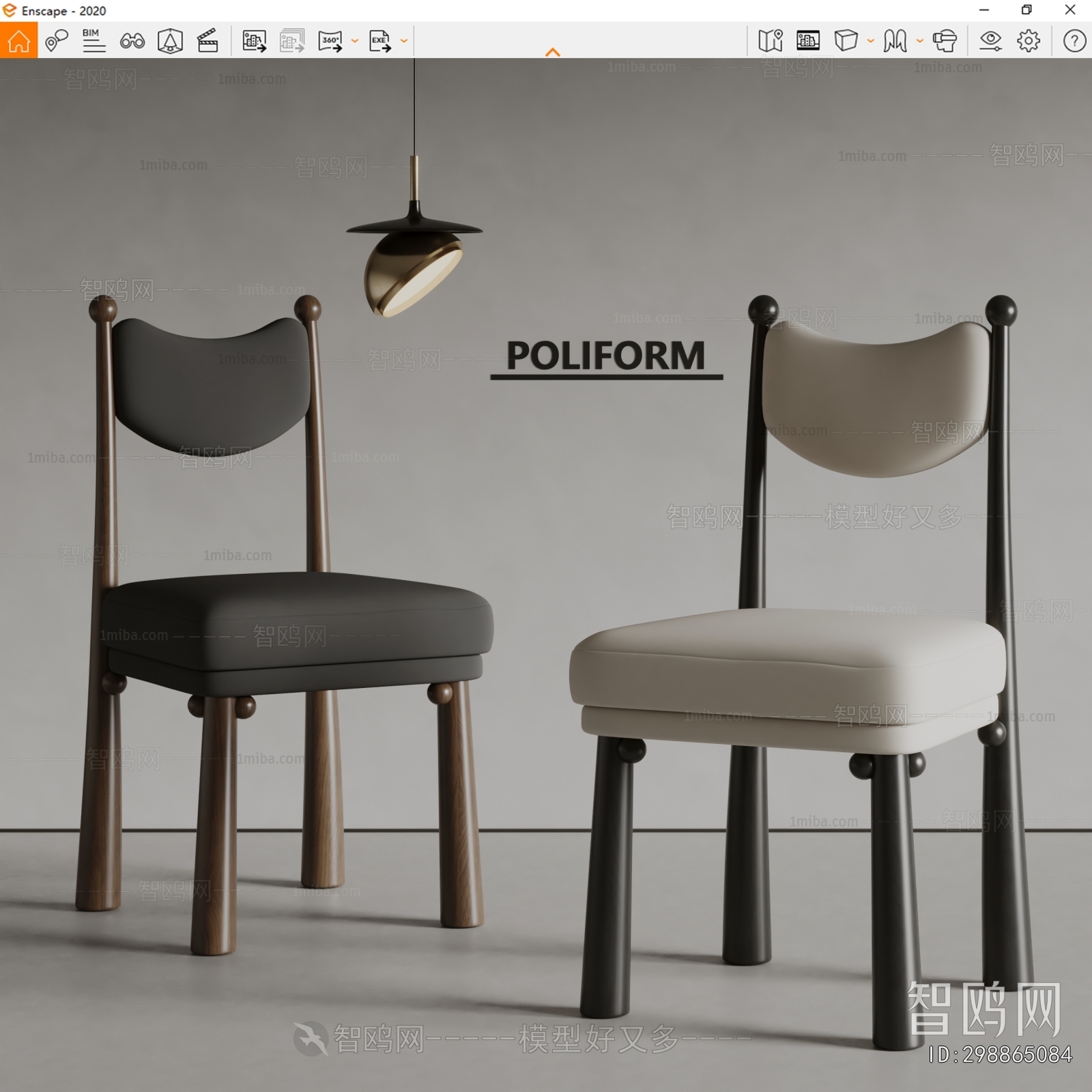Collapse toolbar with orange chevron
1092x1092 pixels.
(x=553, y=52)
